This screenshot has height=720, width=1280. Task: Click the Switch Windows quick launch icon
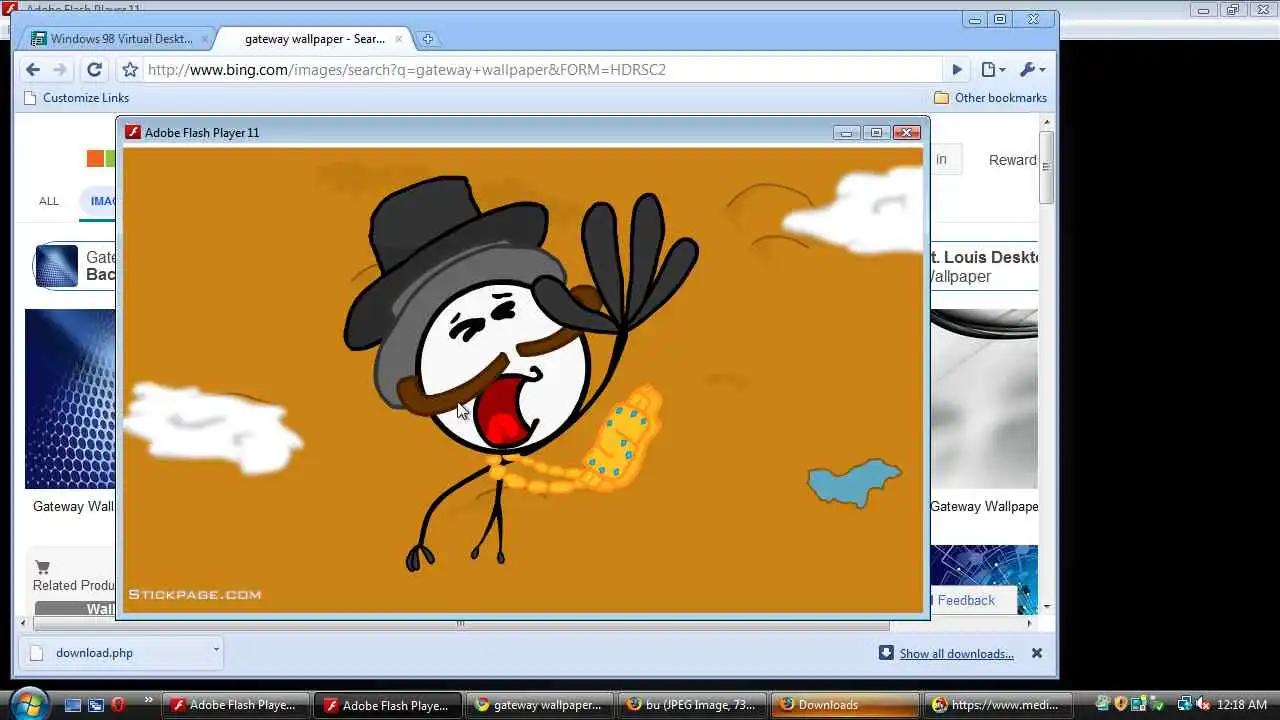click(95, 705)
